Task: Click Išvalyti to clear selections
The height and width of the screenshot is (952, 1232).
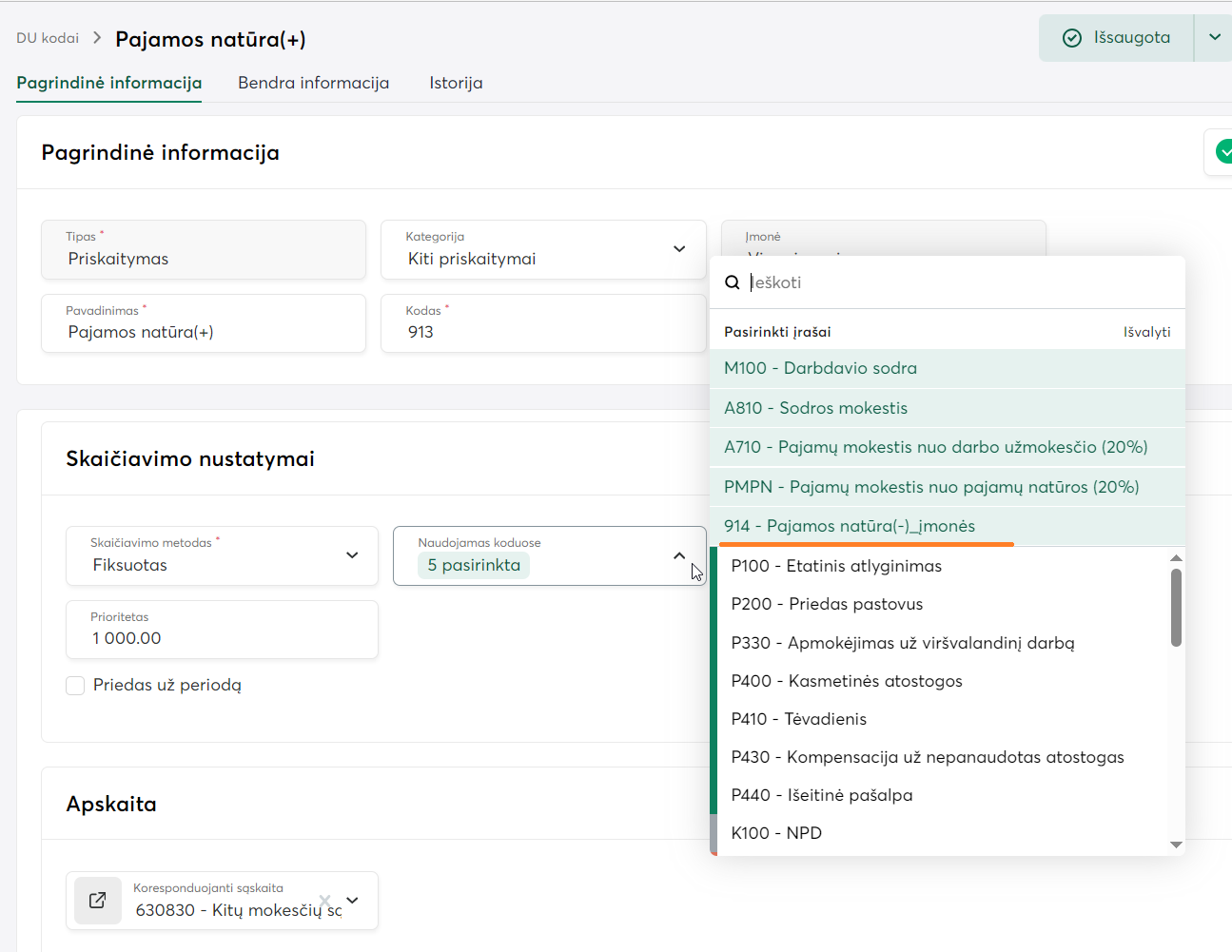Action: tap(1146, 332)
